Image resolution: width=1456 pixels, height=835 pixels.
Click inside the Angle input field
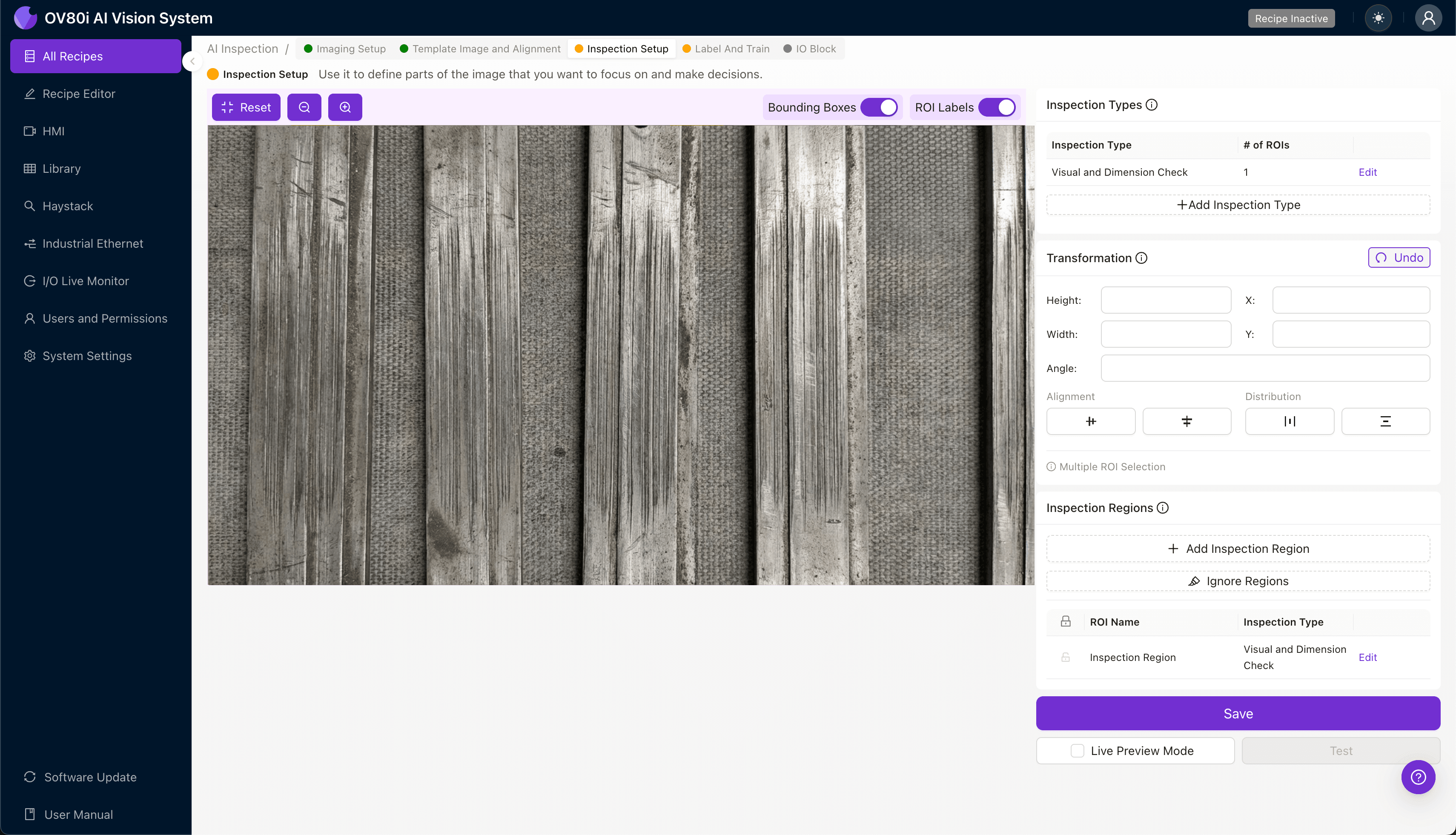(1264, 368)
